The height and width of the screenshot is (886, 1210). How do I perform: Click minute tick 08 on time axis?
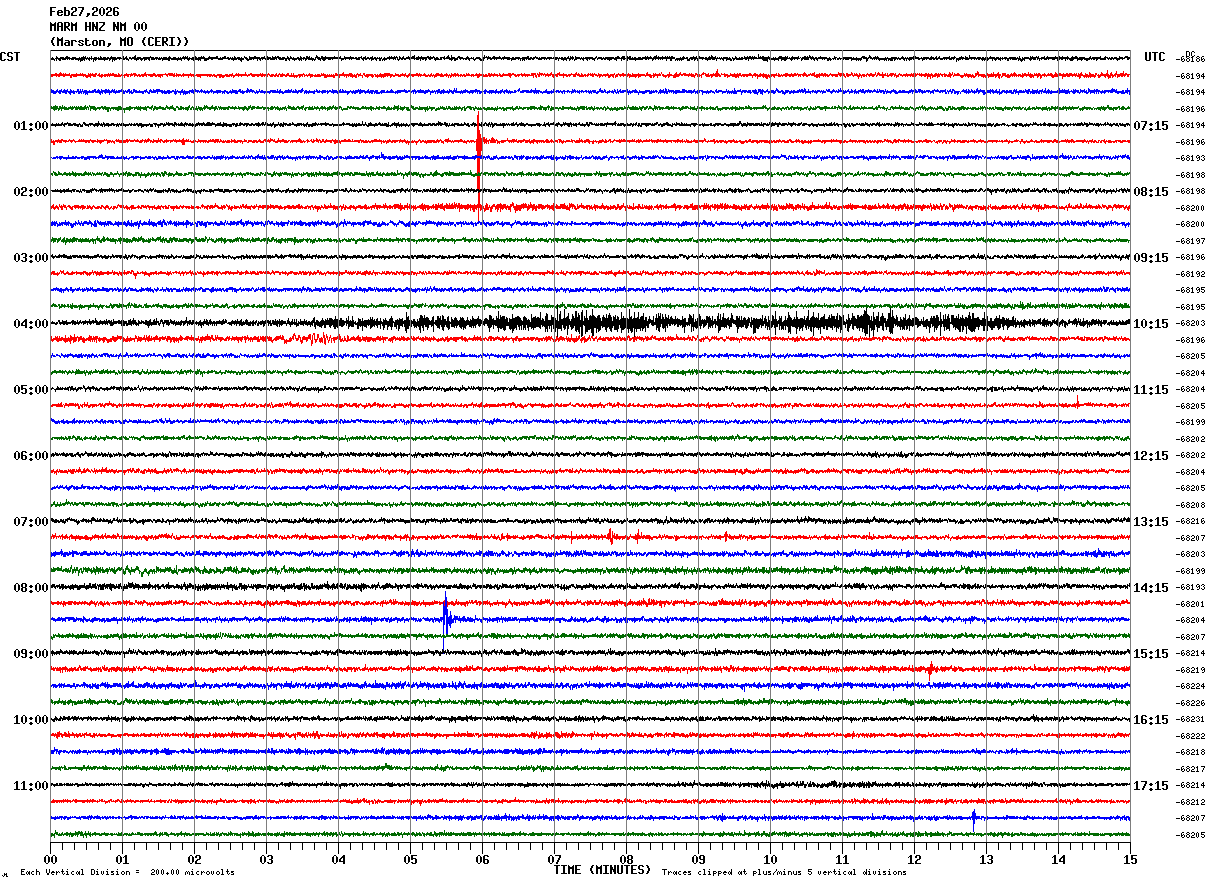[x=626, y=859]
